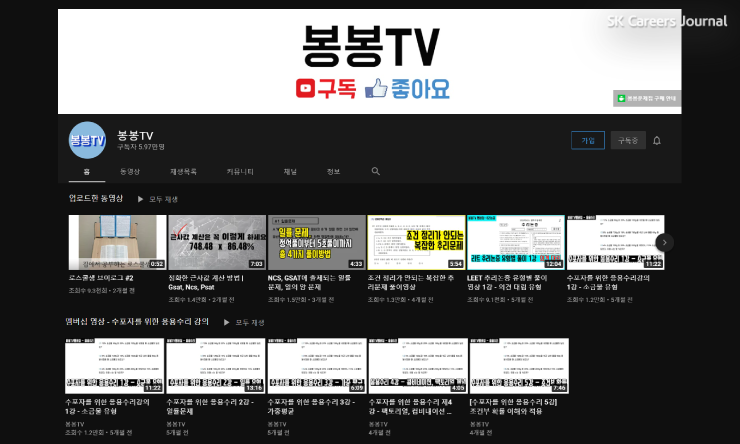The image size is (740, 444).
Task: Go to the 커뮤니티 tab
Action: [x=240, y=172]
